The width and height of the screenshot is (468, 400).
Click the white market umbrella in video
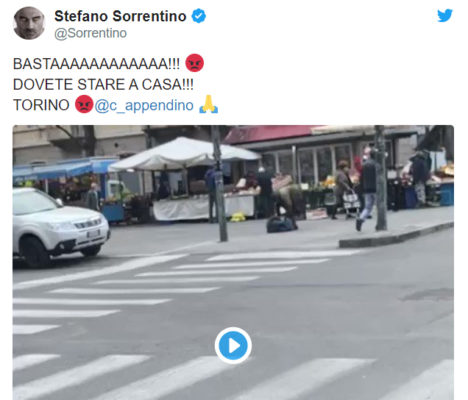(184, 154)
